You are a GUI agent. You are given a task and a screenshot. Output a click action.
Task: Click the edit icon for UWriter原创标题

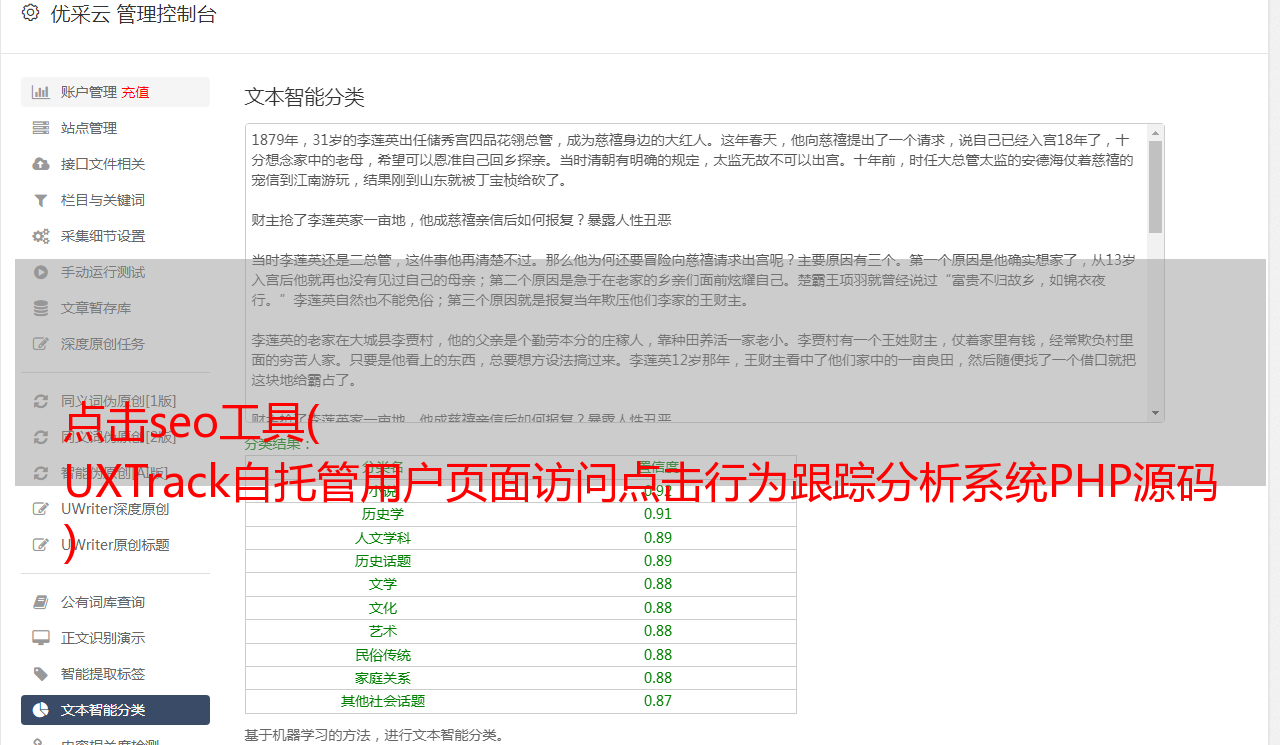point(41,545)
